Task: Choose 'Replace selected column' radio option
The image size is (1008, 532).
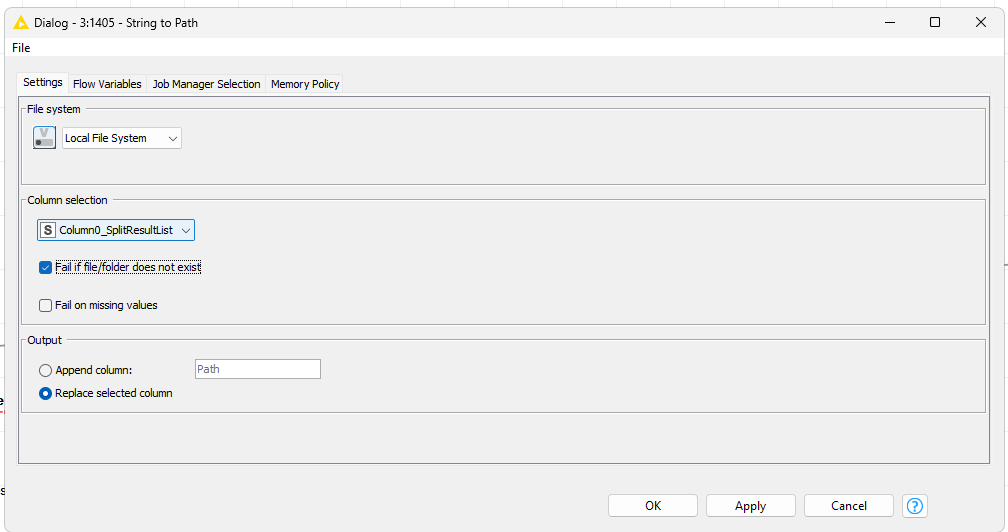Action: tap(45, 394)
